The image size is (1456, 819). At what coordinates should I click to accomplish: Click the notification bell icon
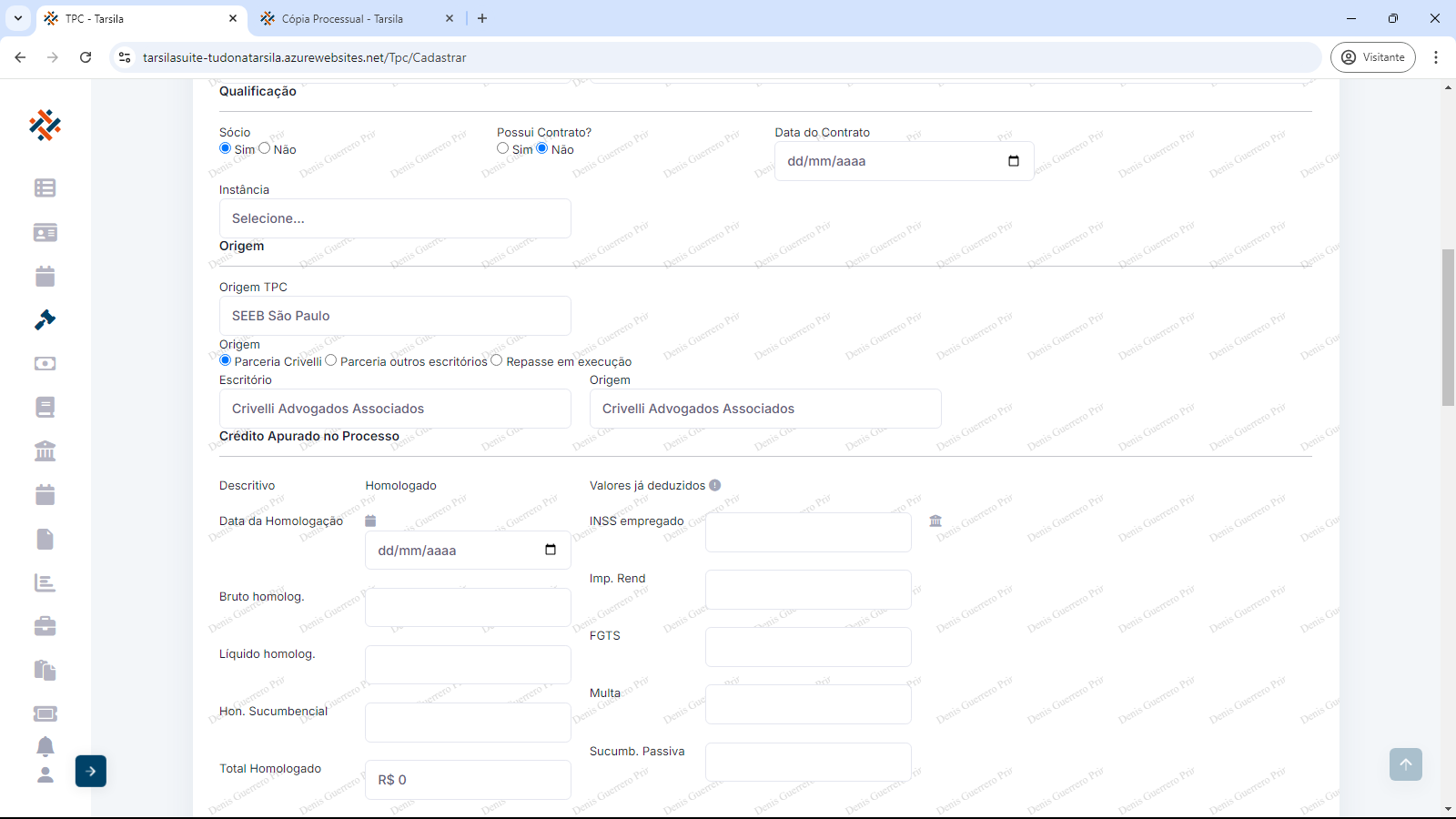pyautogui.click(x=45, y=746)
